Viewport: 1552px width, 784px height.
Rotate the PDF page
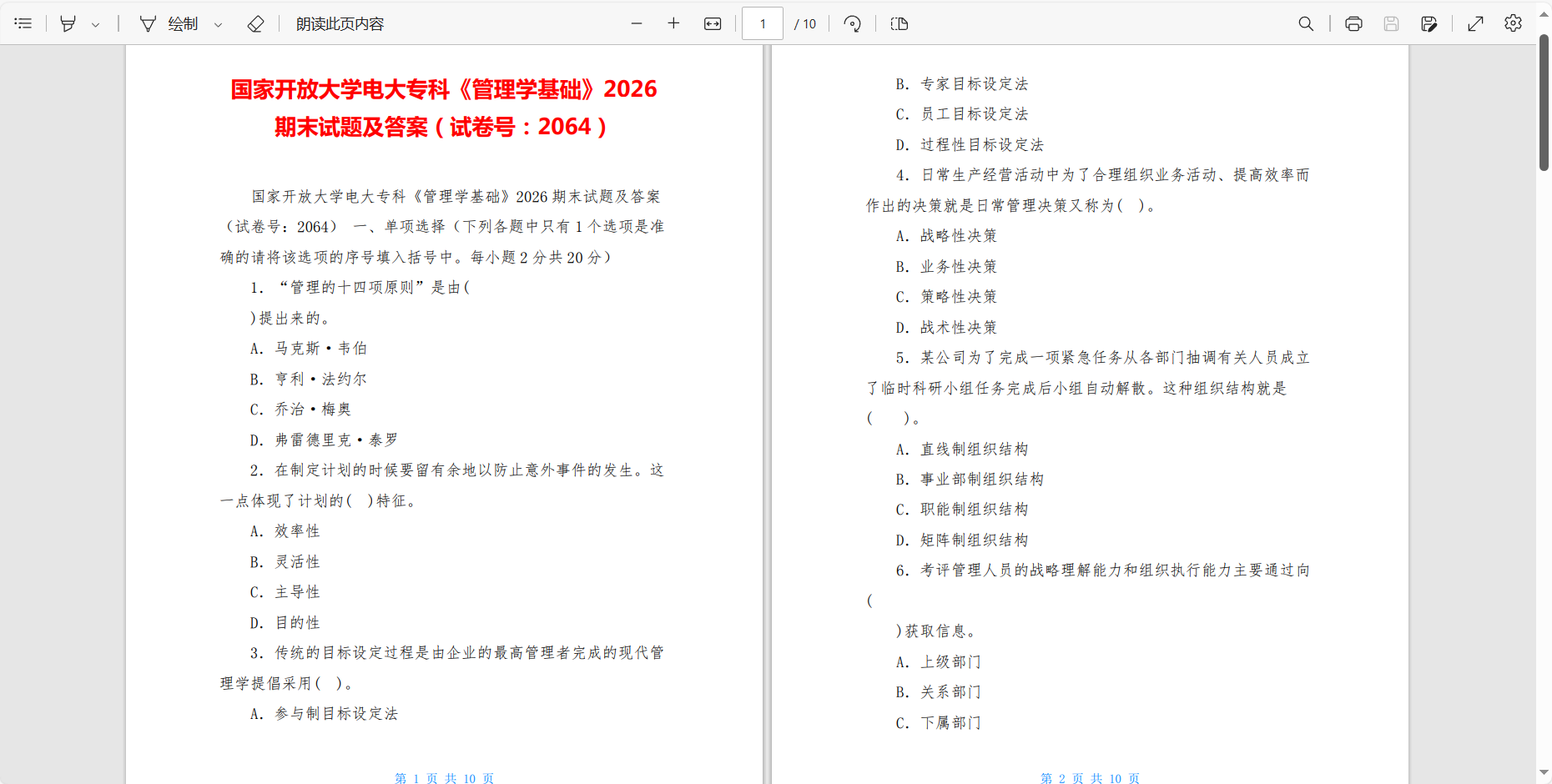pyautogui.click(x=852, y=23)
